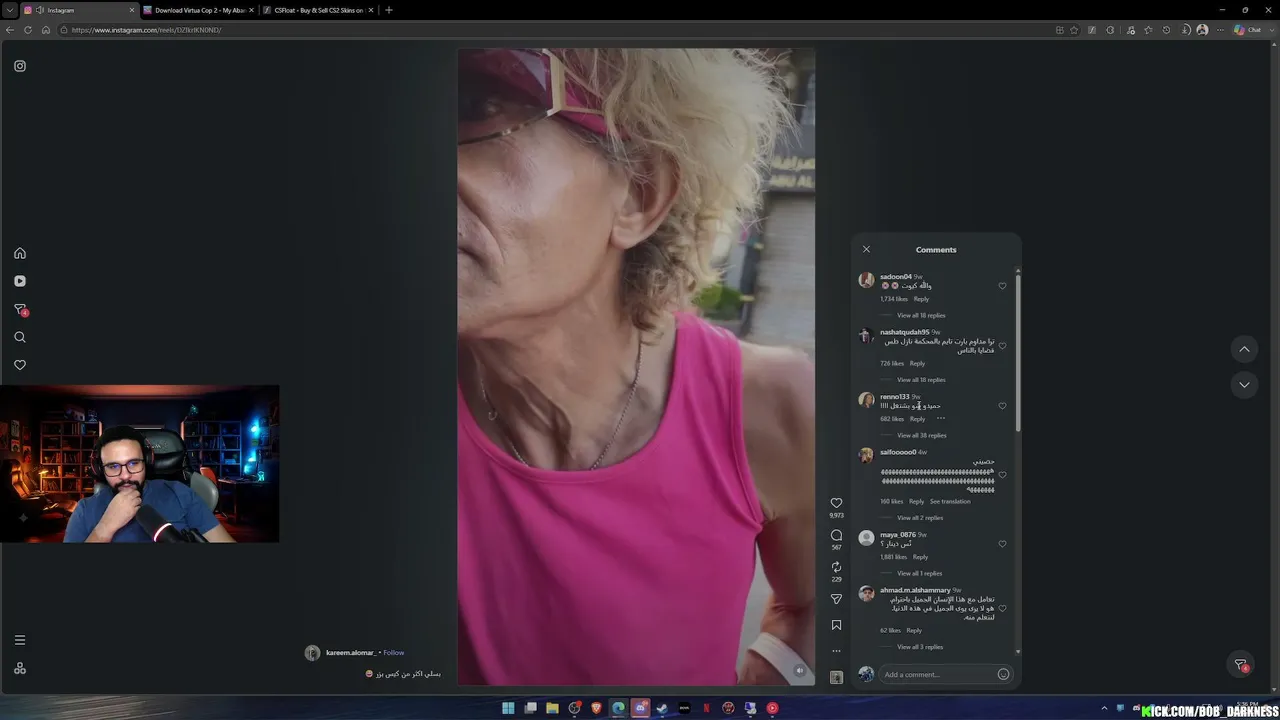
Task: Go to Instagram Home in sidebar
Action: [20, 253]
